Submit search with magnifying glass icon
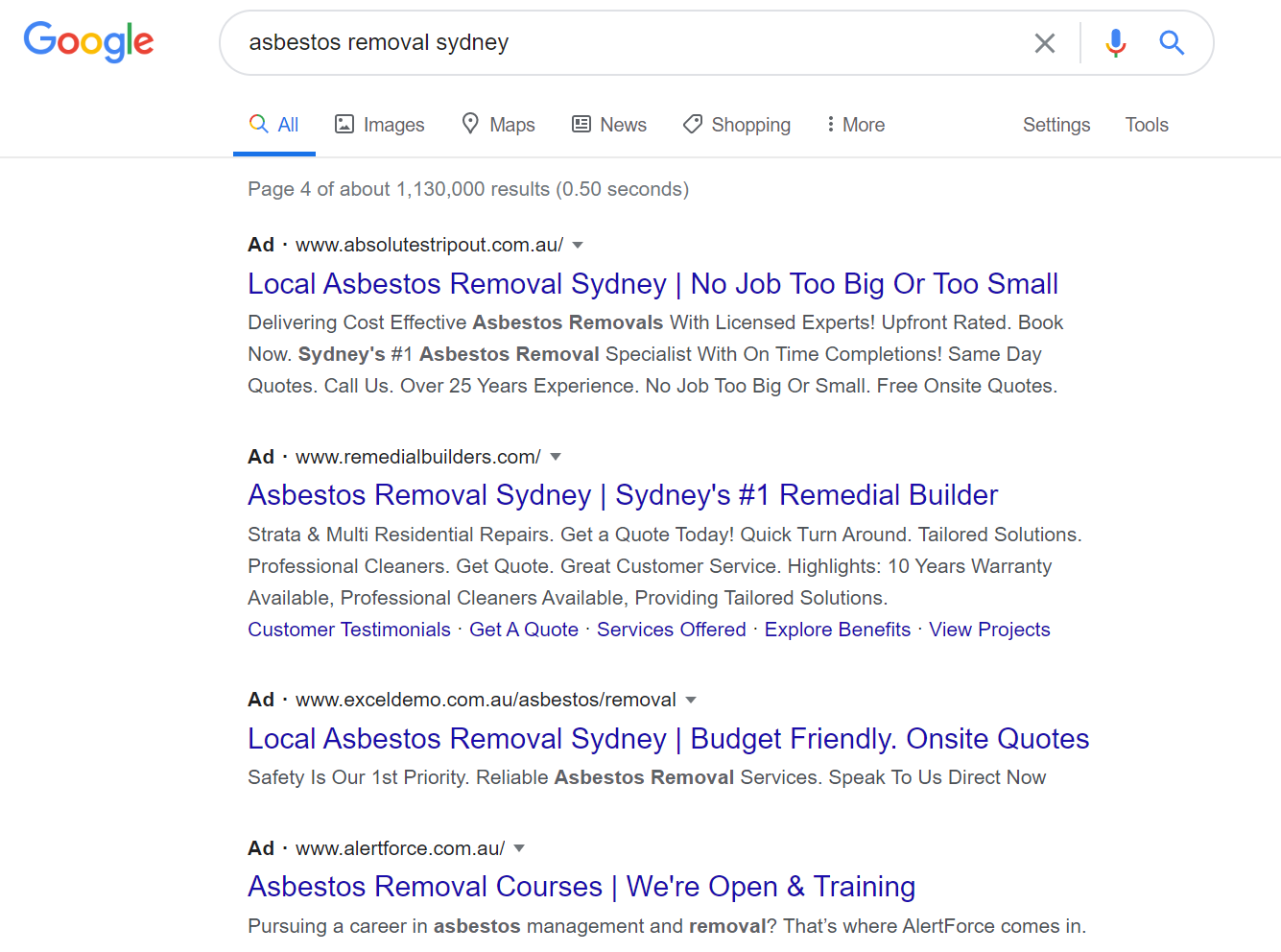Viewport: 1281px width, 952px height. 1172,42
